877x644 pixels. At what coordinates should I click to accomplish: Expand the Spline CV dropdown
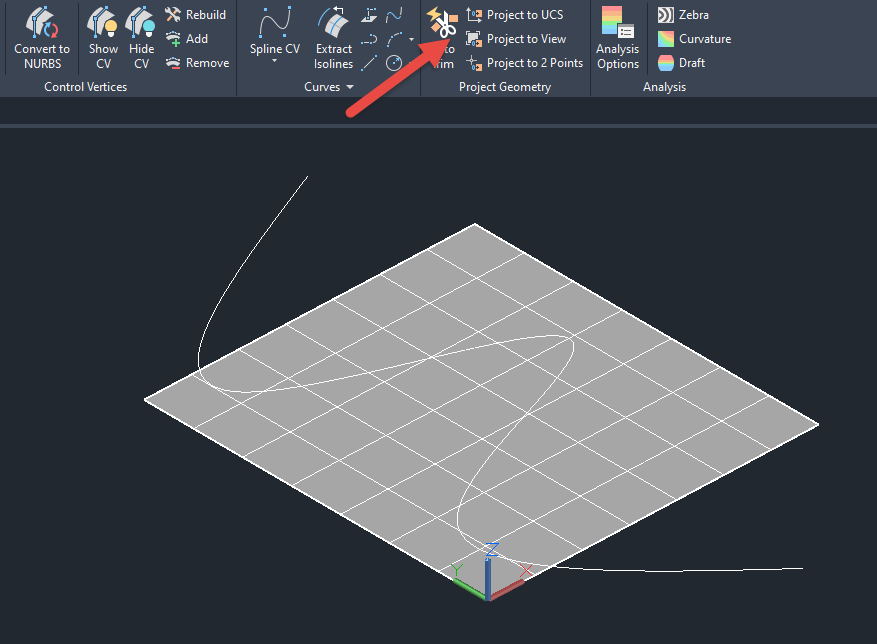point(274,60)
